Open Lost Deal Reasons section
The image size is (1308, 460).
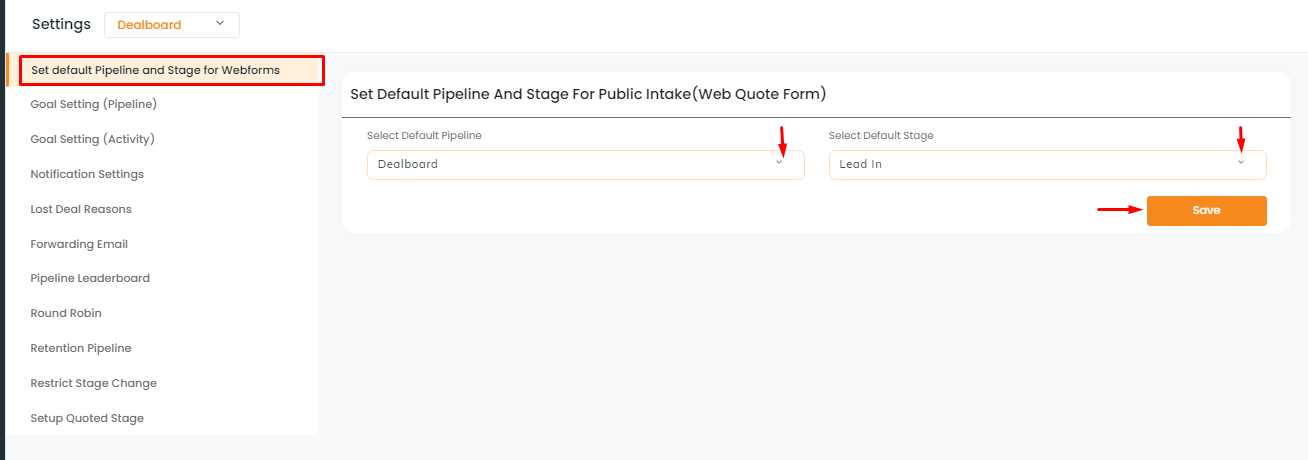pyautogui.click(x=81, y=209)
